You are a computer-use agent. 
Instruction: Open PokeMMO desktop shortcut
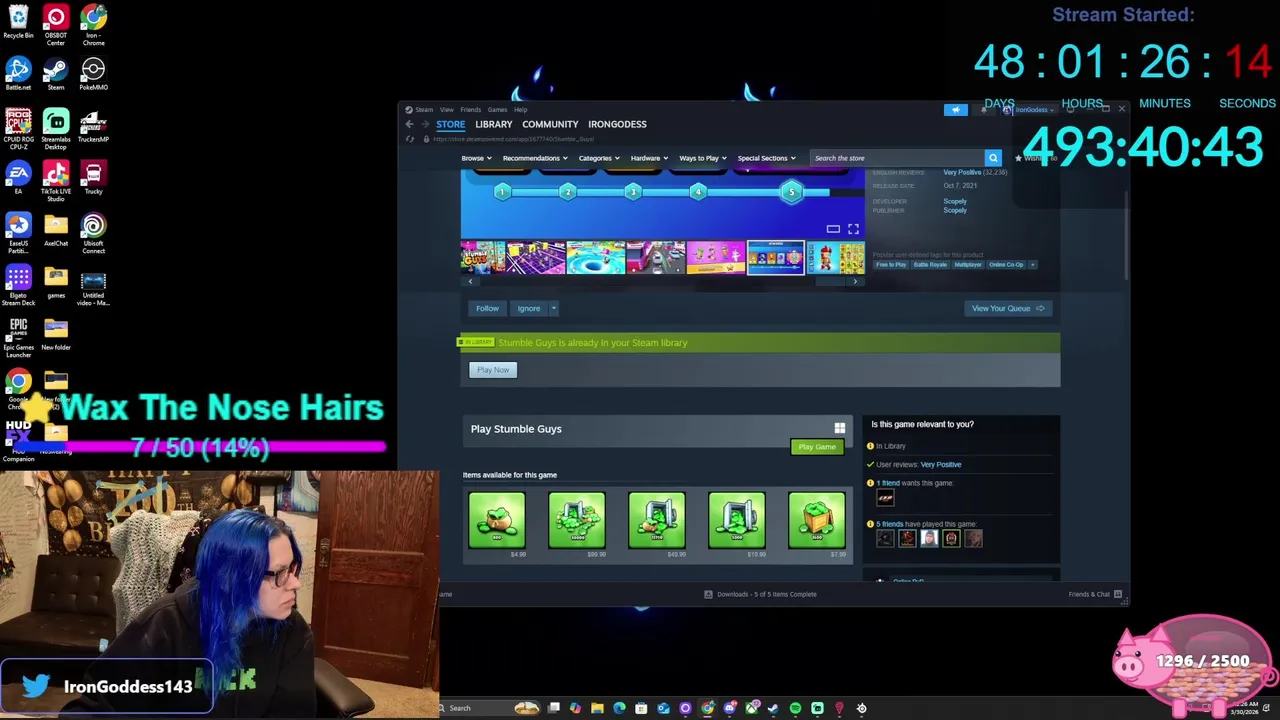(93, 74)
